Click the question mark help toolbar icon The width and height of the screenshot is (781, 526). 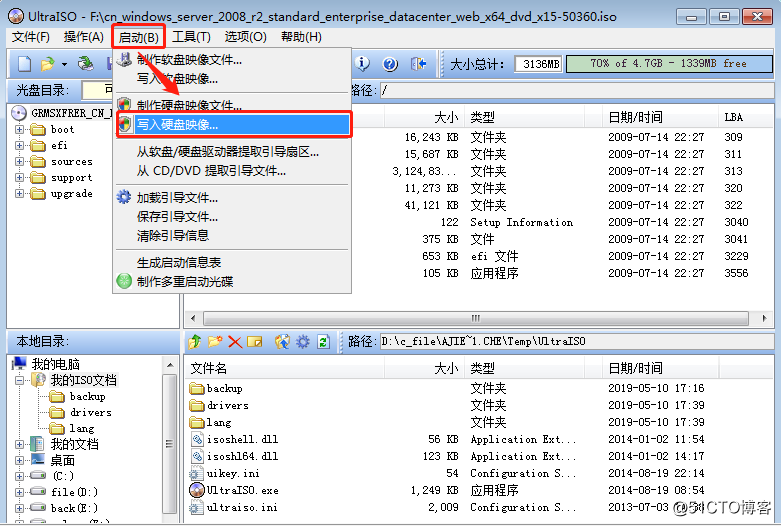tap(390, 64)
